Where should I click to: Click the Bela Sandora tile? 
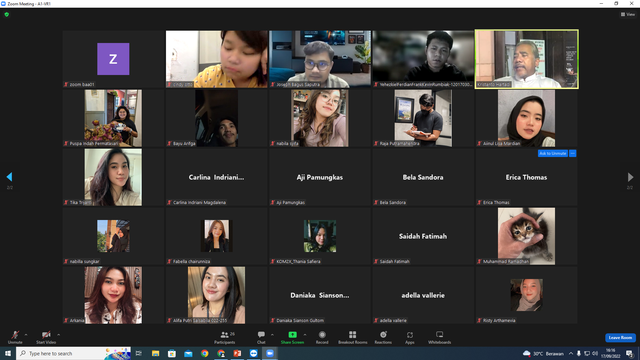423,177
